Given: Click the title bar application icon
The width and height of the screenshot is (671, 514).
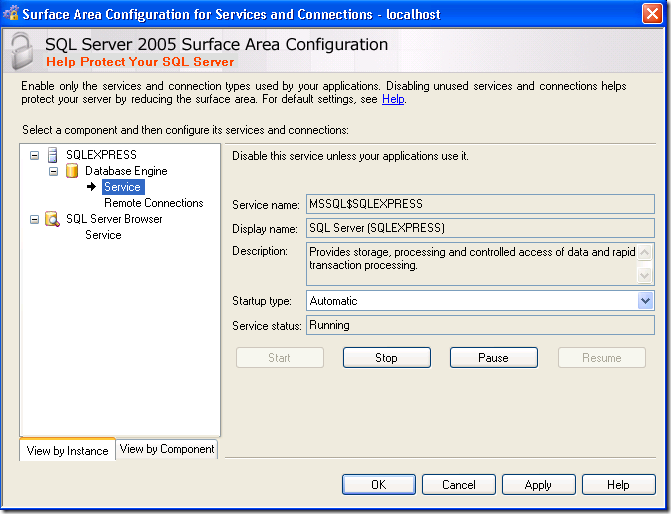Looking at the screenshot, I should coord(11,13).
